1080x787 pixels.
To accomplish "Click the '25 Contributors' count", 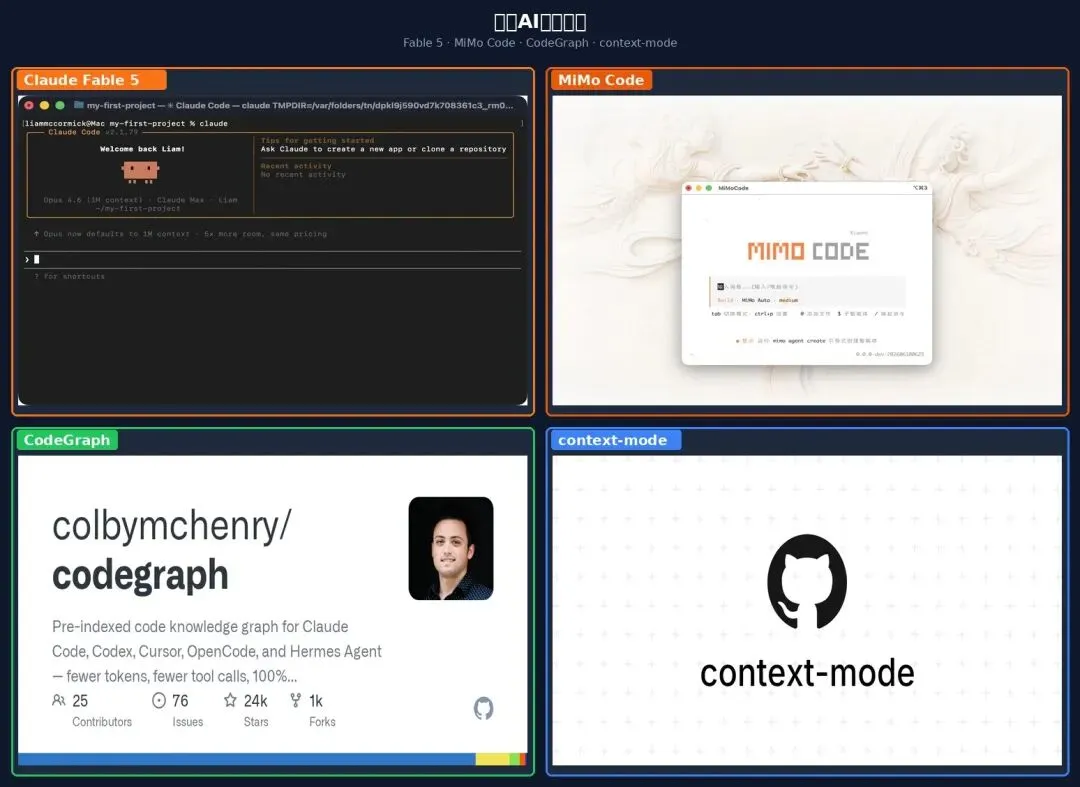I will [92, 710].
